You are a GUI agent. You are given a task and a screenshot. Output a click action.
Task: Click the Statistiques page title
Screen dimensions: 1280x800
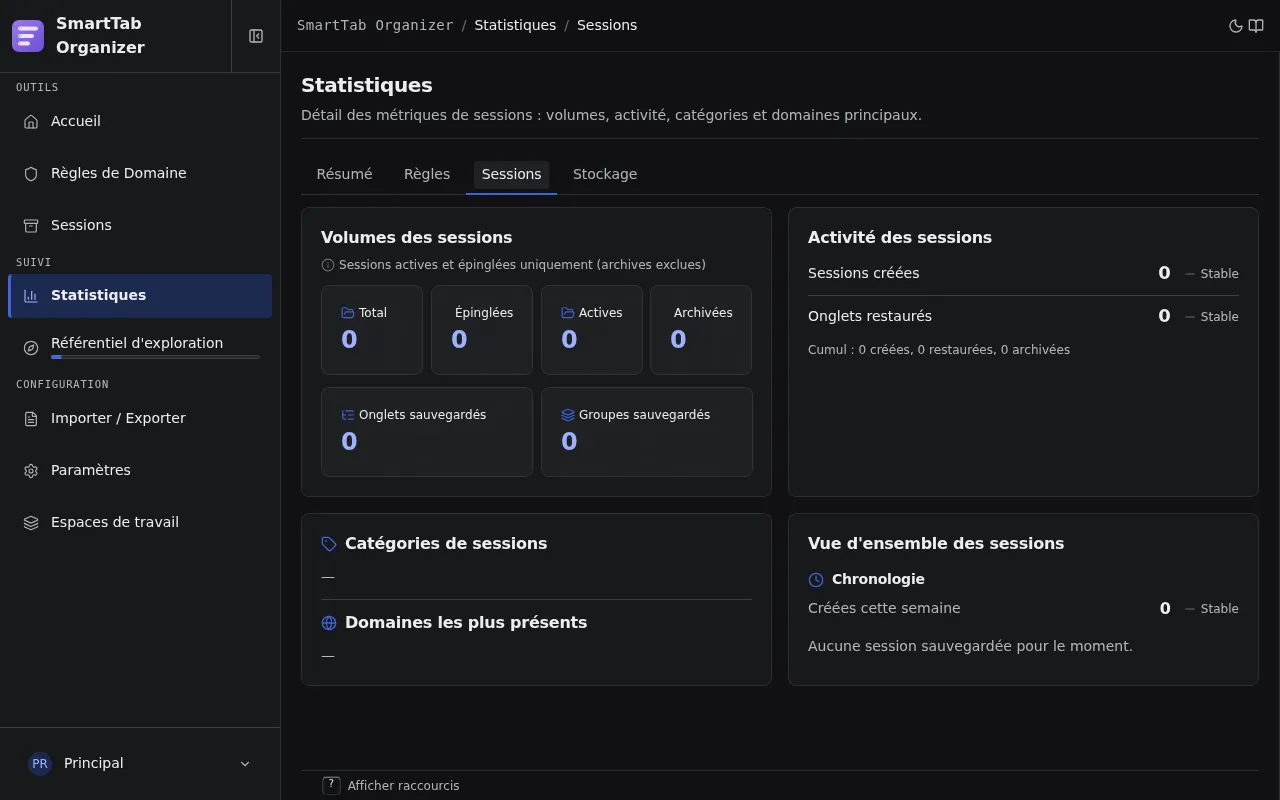click(x=367, y=85)
